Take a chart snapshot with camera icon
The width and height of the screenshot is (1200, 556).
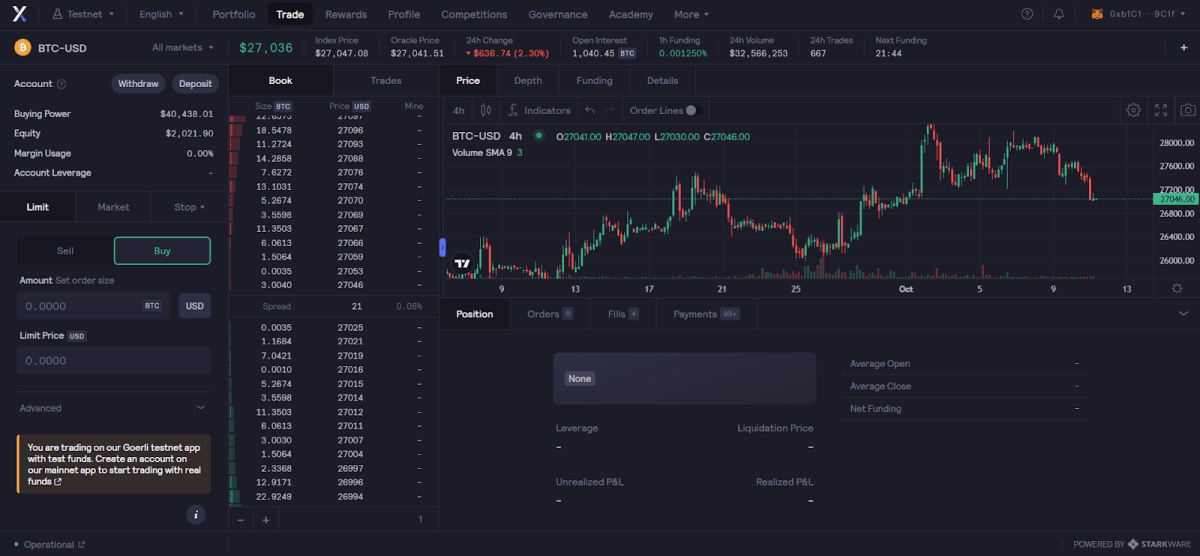point(1188,110)
